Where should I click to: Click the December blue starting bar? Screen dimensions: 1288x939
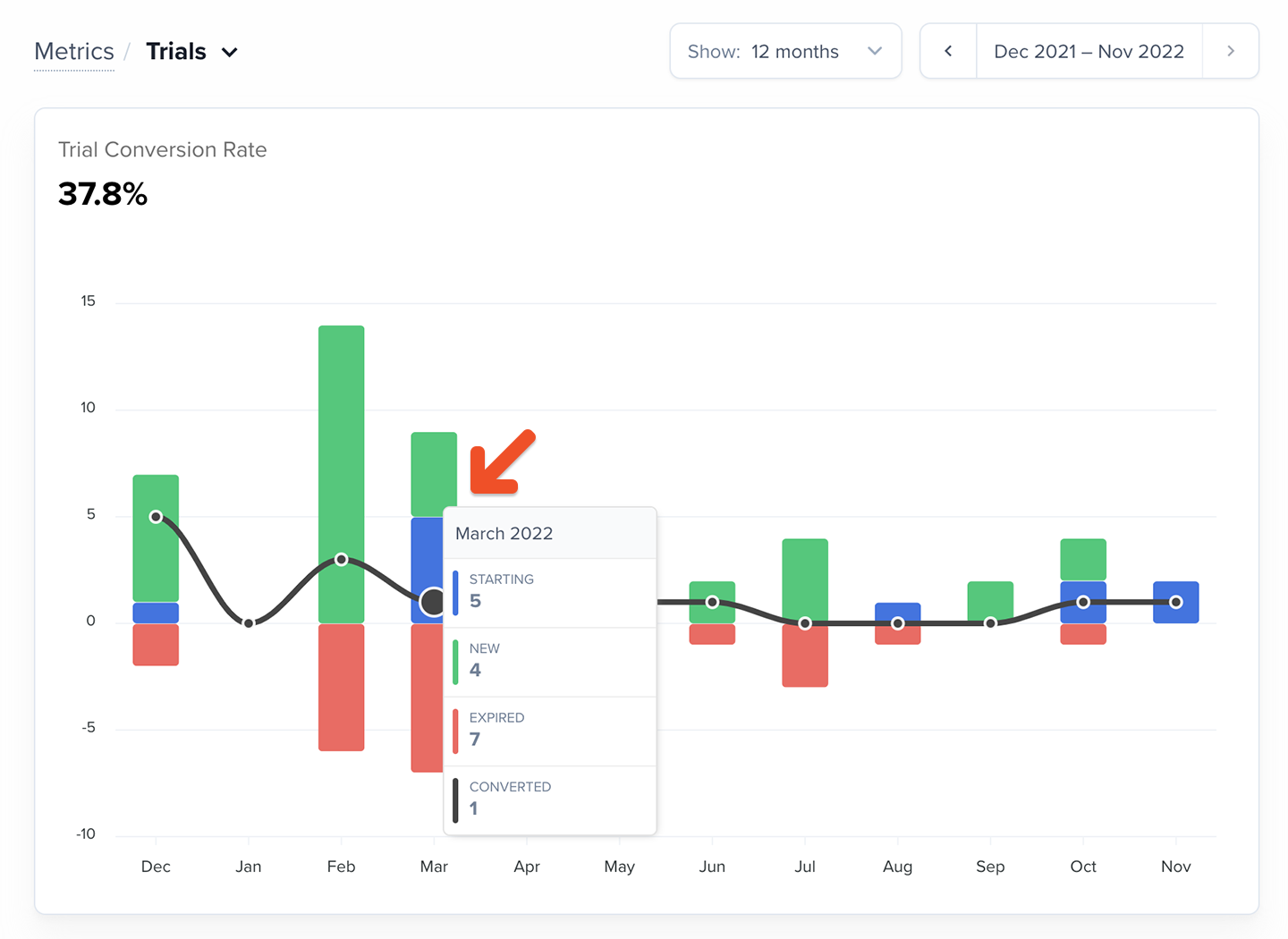tap(156, 613)
